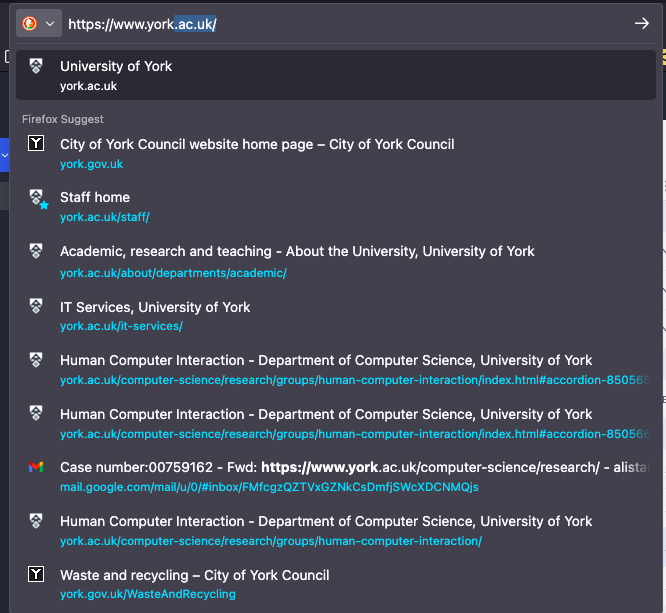Screen dimensions: 666x613
Task: Expand the search engine dropdown chevron
Action: pos(49,23)
